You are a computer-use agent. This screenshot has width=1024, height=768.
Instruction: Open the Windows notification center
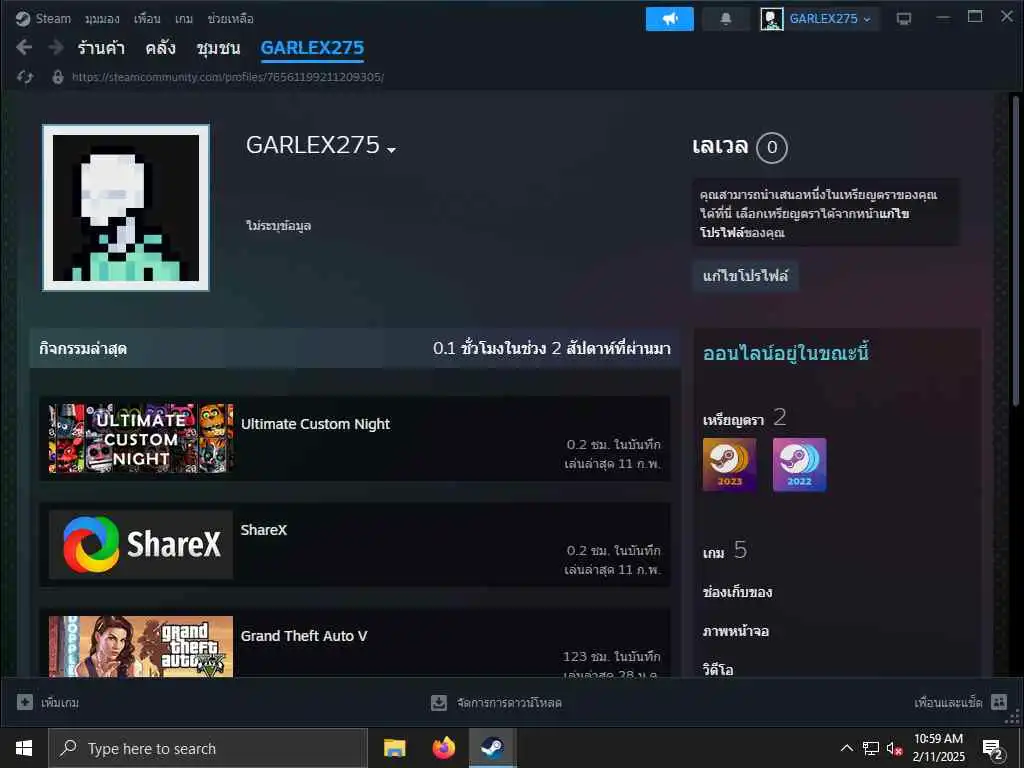pos(993,749)
